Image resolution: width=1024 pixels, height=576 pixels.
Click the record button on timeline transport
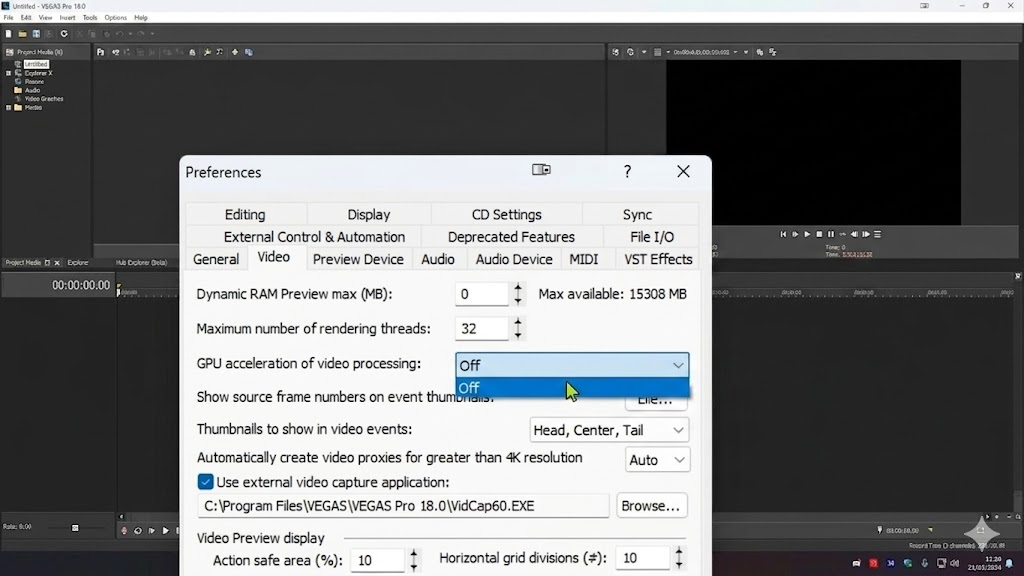click(124, 531)
